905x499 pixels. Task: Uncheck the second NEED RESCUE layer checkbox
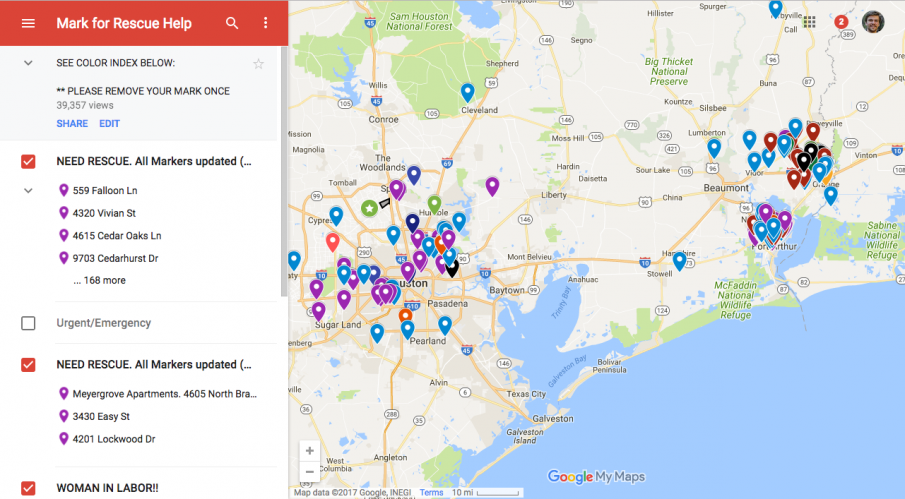pyautogui.click(x=28, y=365)
